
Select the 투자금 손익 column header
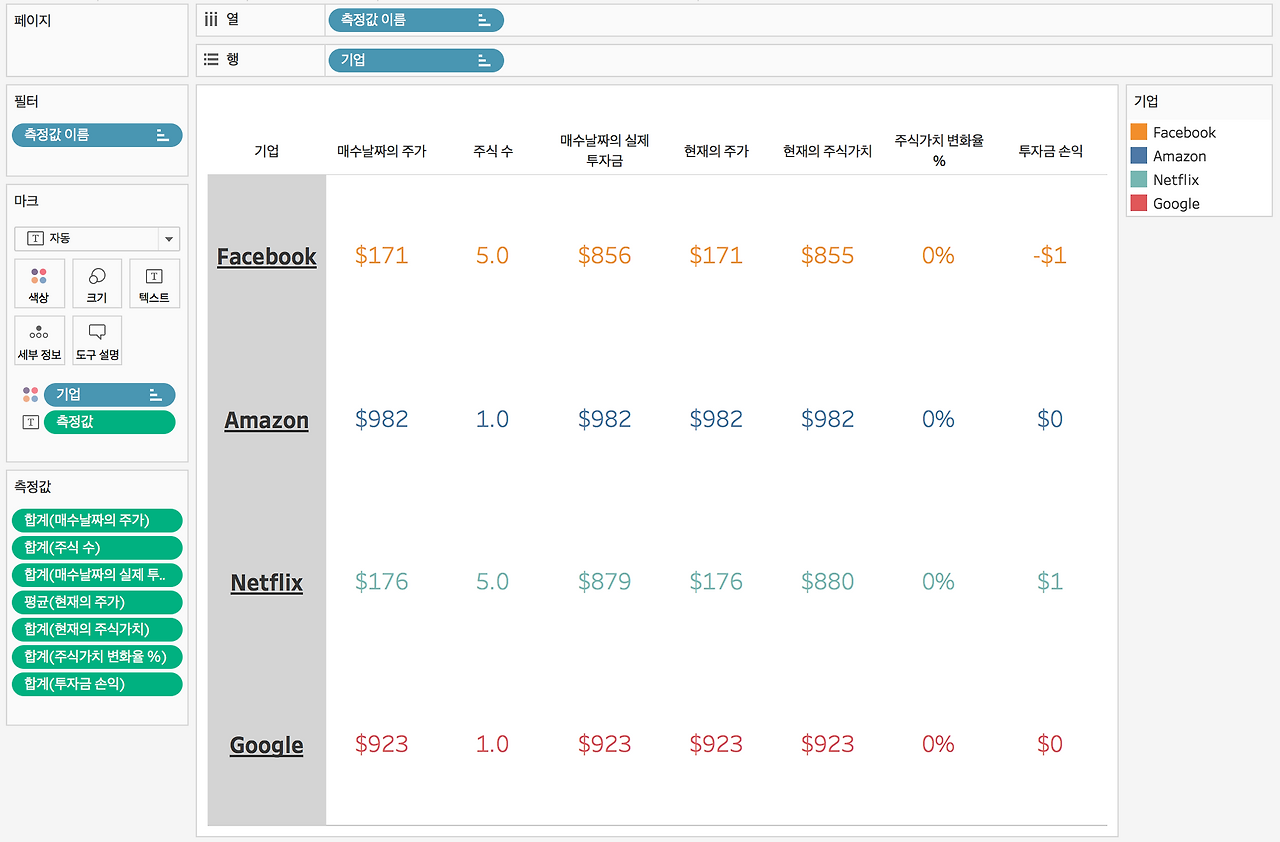(x=1050, y=151)
